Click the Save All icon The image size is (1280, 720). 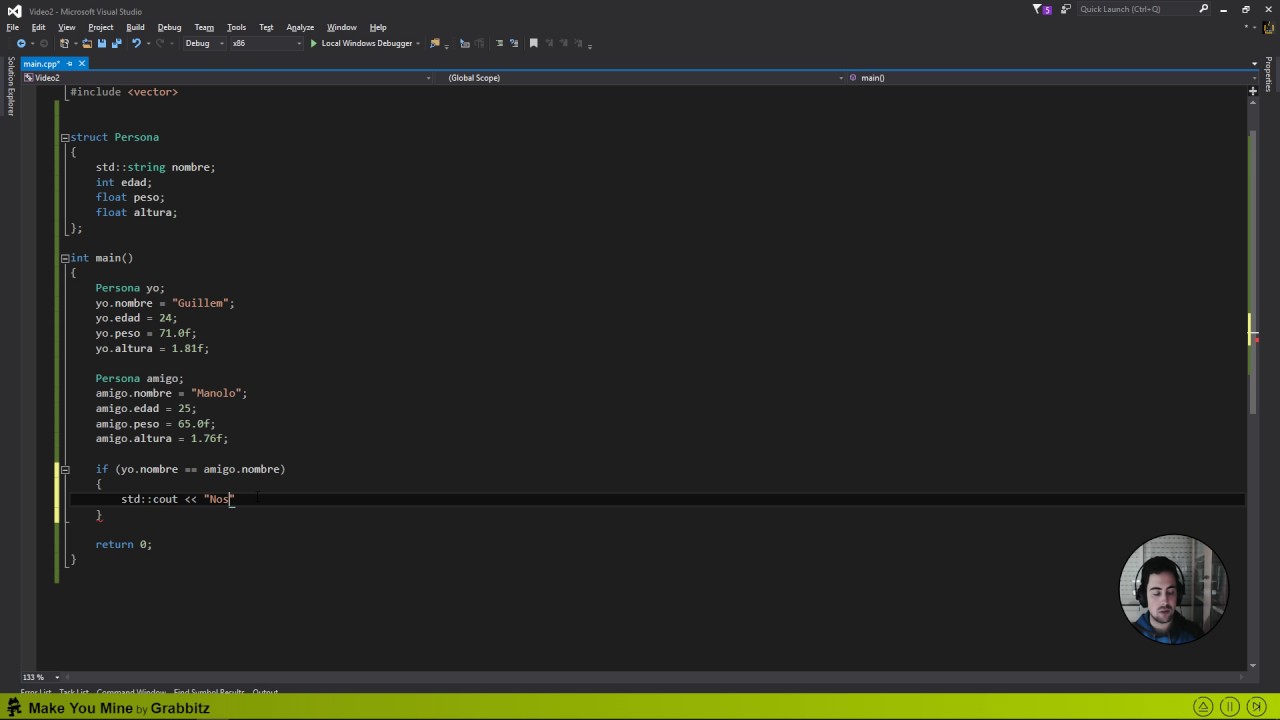116,43
